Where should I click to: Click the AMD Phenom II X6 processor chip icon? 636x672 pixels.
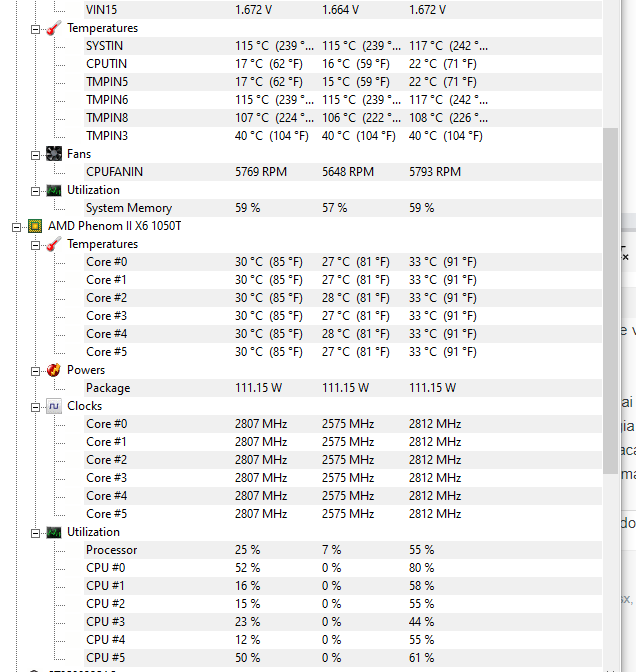(35, 226)
